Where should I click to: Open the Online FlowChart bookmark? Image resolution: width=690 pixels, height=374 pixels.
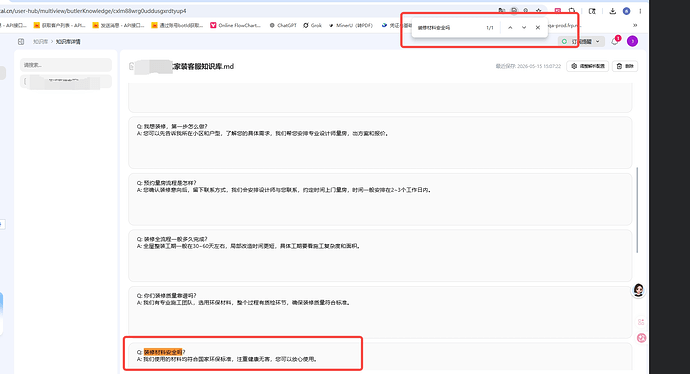click(x=235, y=25)
